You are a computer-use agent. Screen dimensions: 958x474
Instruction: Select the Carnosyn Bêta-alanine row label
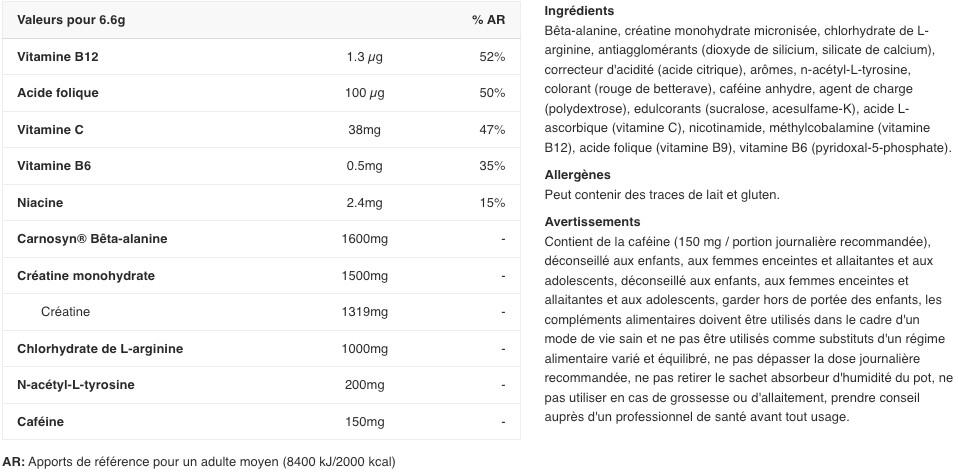pyautogui.click(x=92, y=239)
